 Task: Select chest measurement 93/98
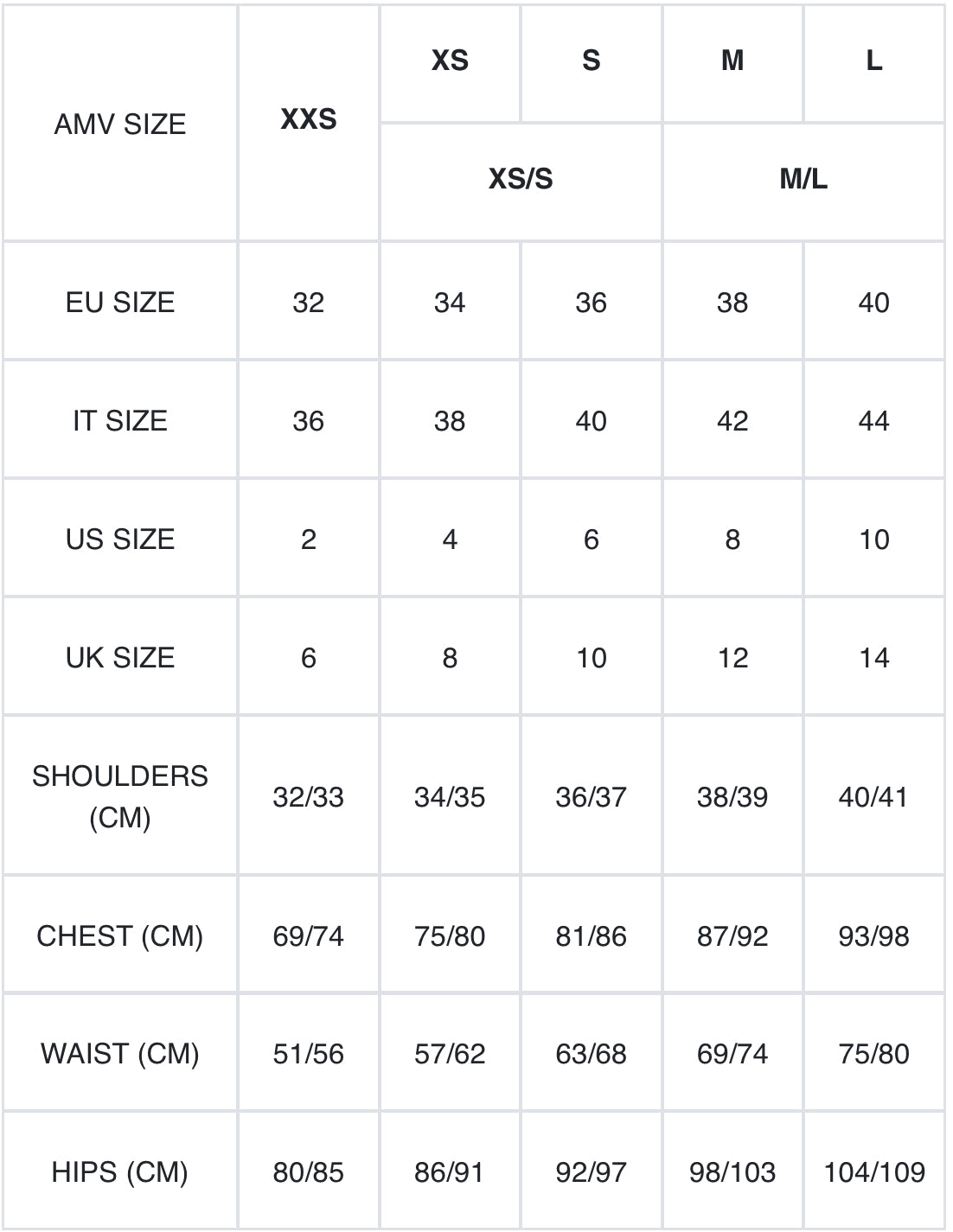coord(873,935)
